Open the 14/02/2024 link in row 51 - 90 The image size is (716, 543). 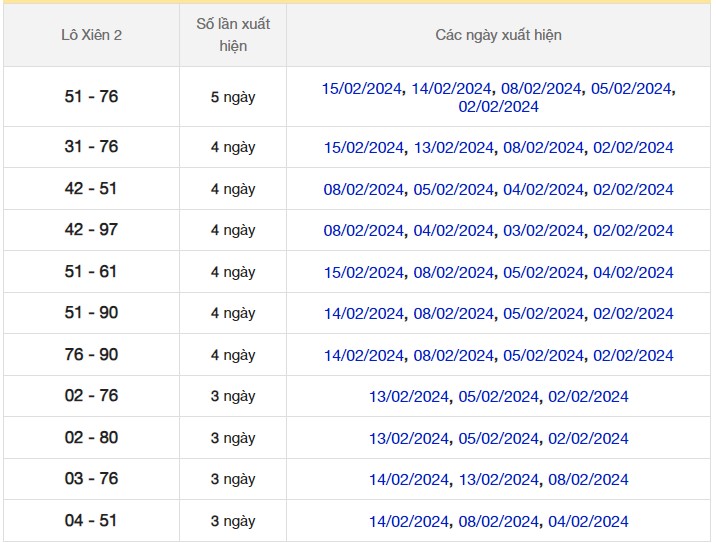tap(364, 314)
